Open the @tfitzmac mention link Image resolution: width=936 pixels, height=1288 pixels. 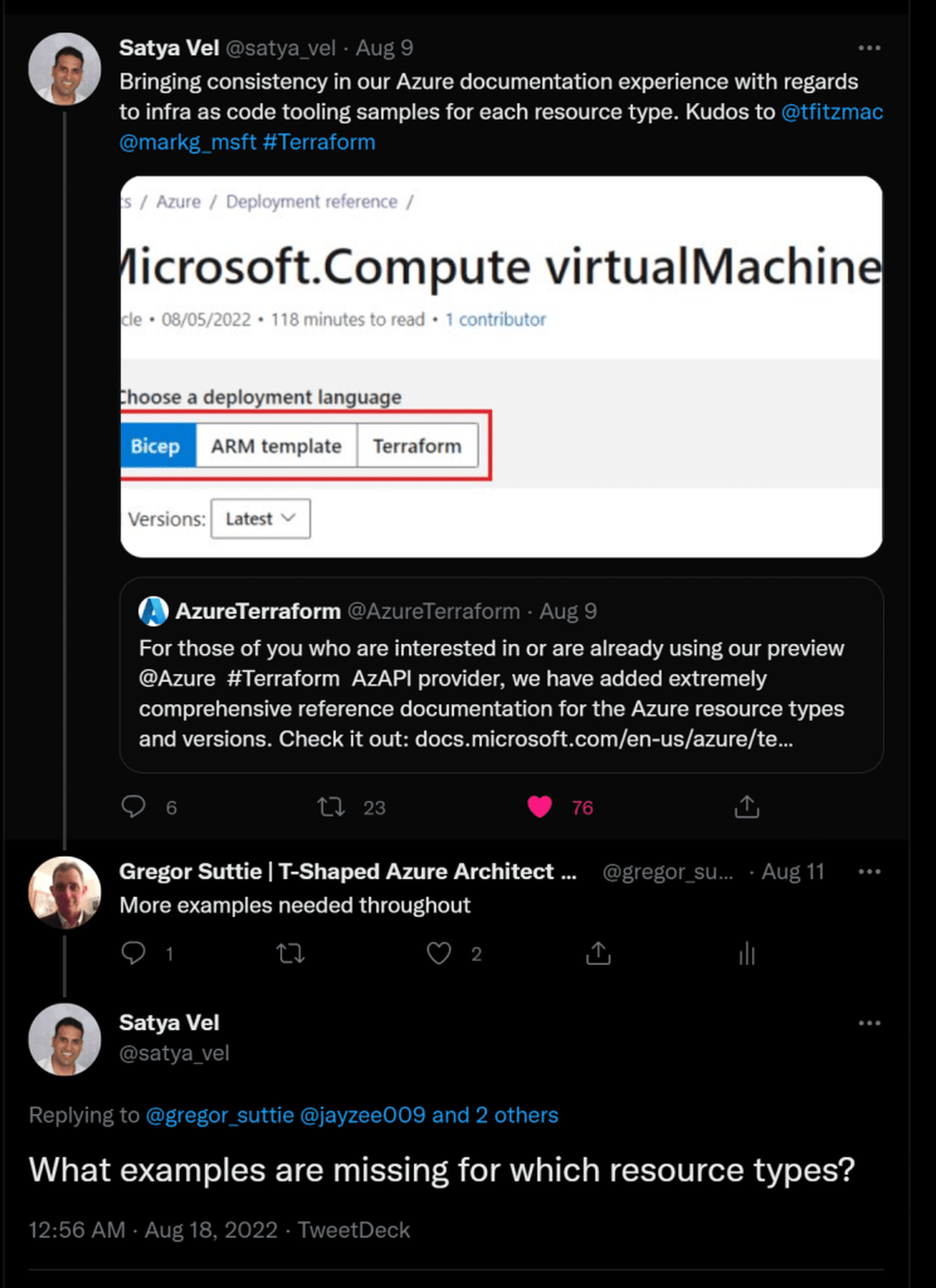pyautogui.click(x=831, y=112)
